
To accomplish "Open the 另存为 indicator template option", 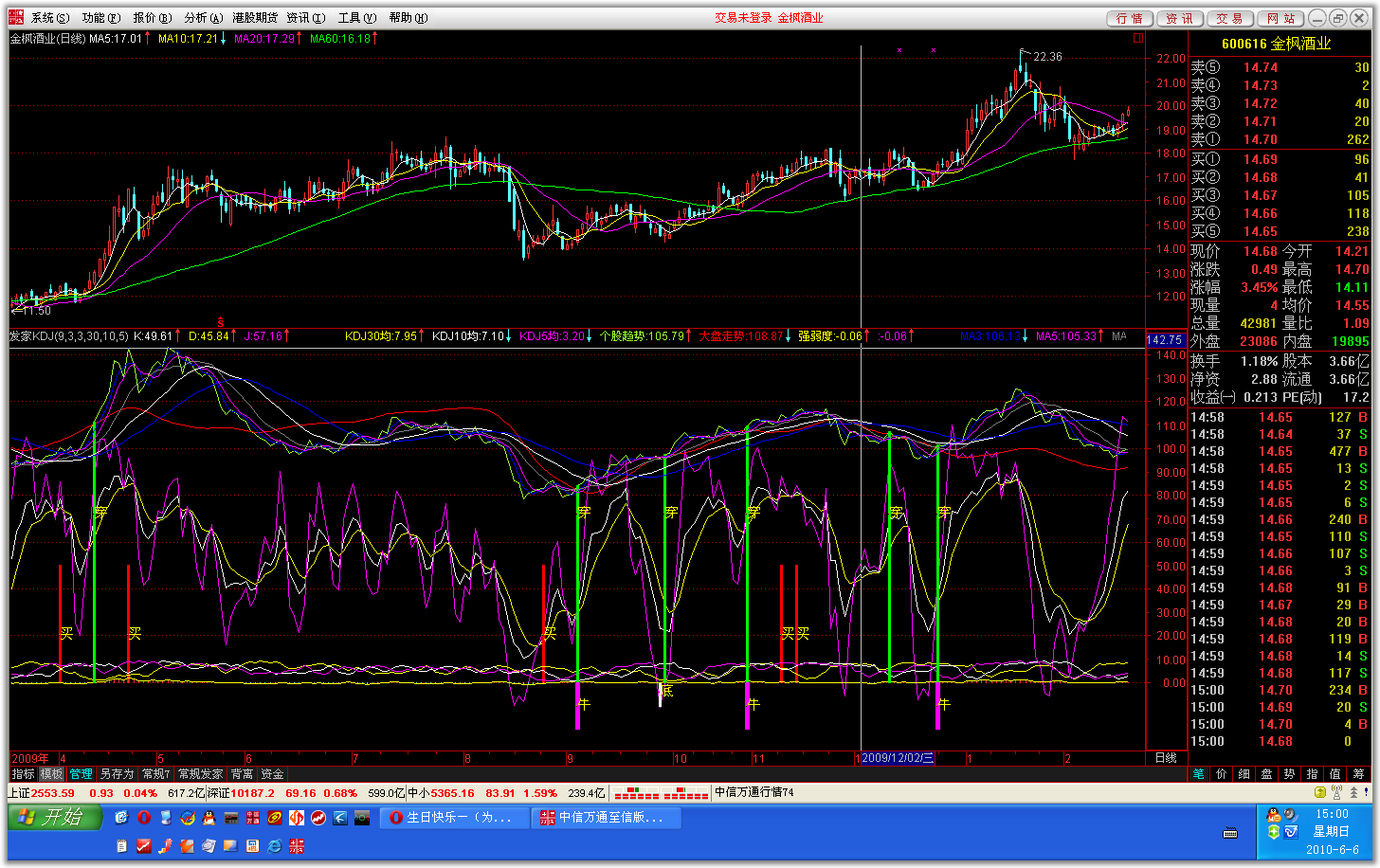I will click(x=117, y=774).
